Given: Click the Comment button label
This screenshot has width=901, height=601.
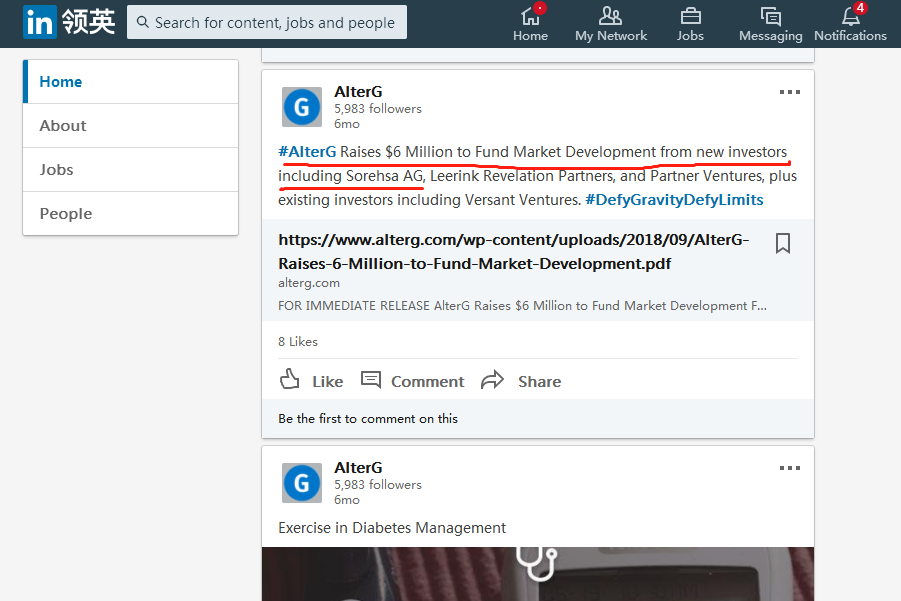Looking at the screenshot, I should pyautogui.click(x=428, y=382).
